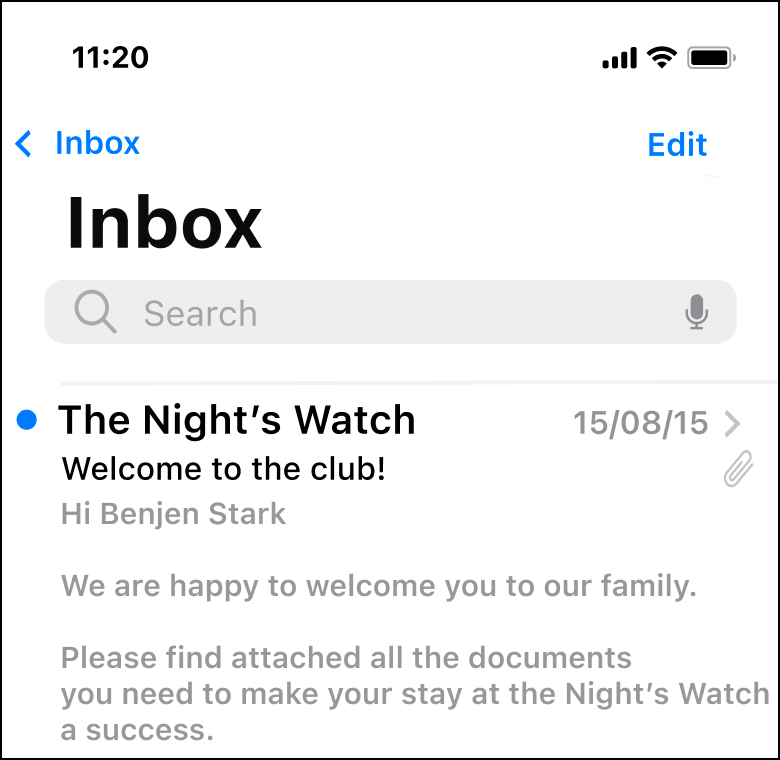Click the 15/08/15 date label

point(641,423)
